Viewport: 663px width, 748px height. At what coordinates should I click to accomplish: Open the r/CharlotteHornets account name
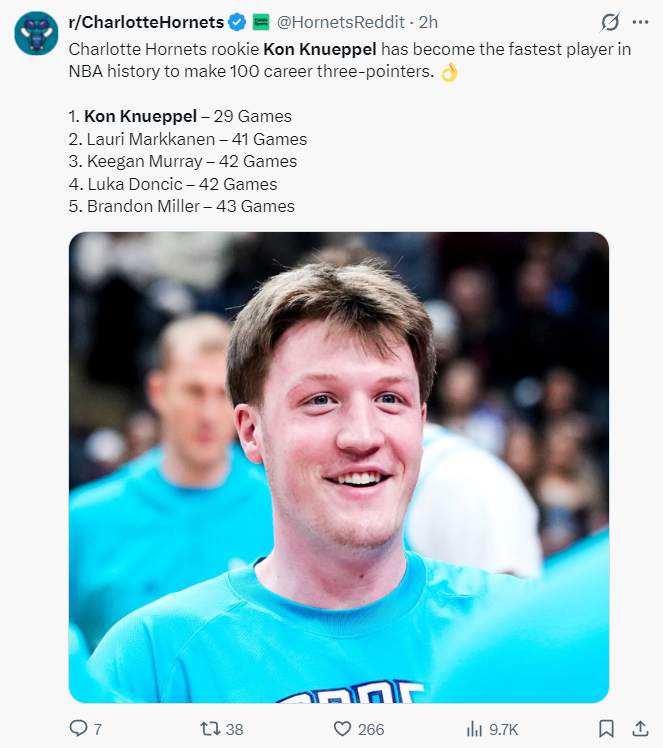coord(146,22)
